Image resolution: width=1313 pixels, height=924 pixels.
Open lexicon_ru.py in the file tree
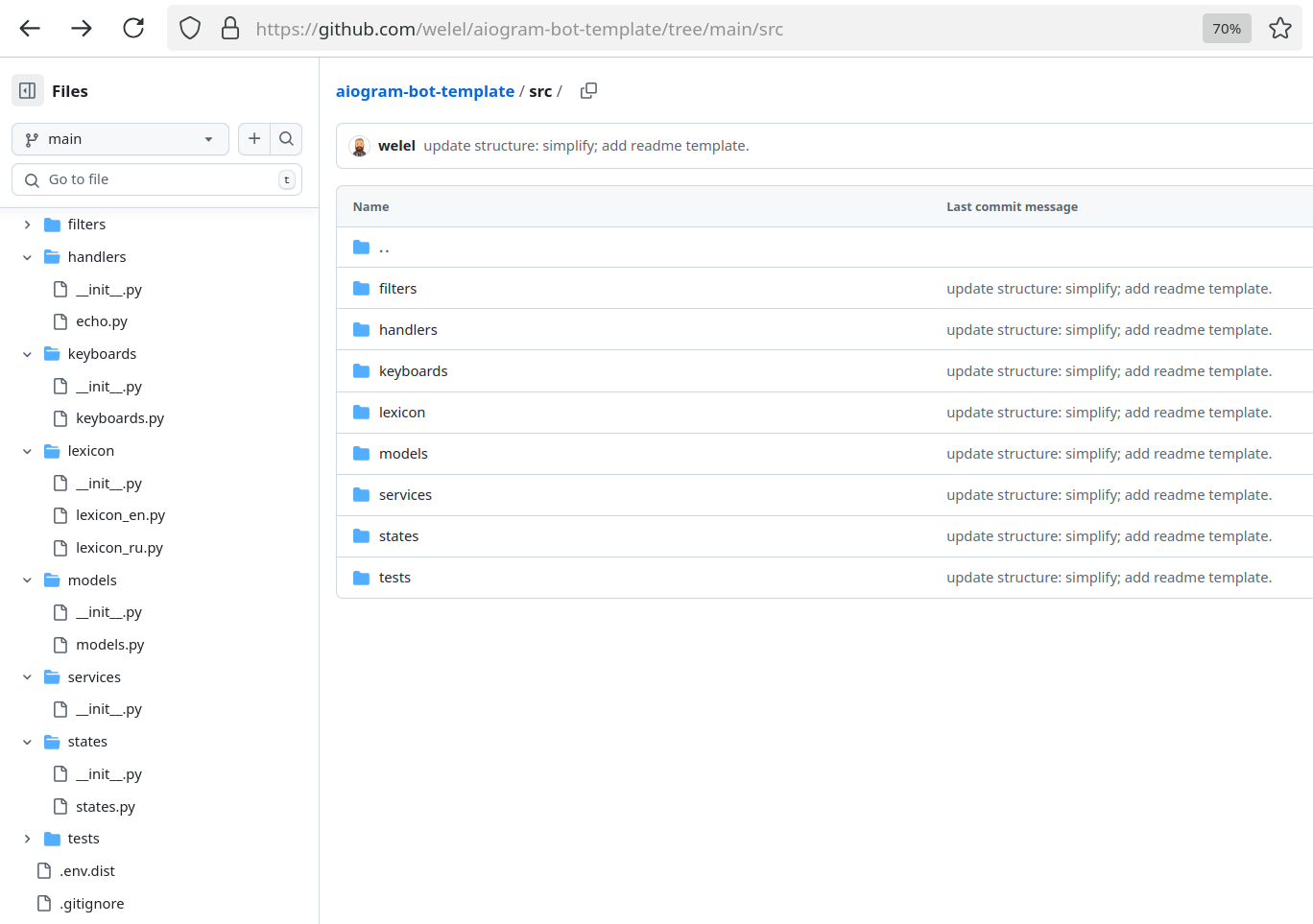[x=120, y=548]
